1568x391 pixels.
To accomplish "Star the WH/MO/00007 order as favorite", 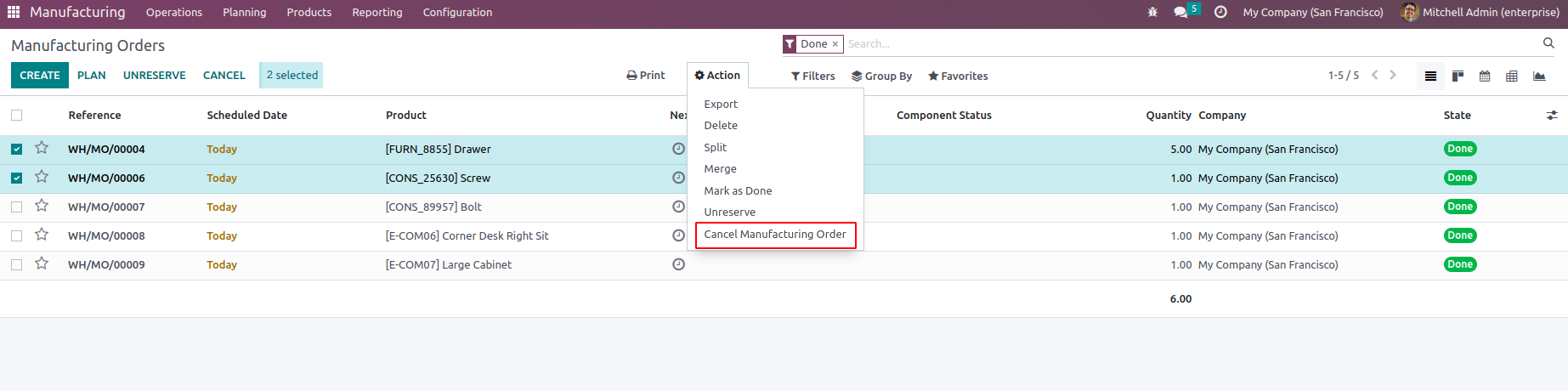I will coord(42,207).
